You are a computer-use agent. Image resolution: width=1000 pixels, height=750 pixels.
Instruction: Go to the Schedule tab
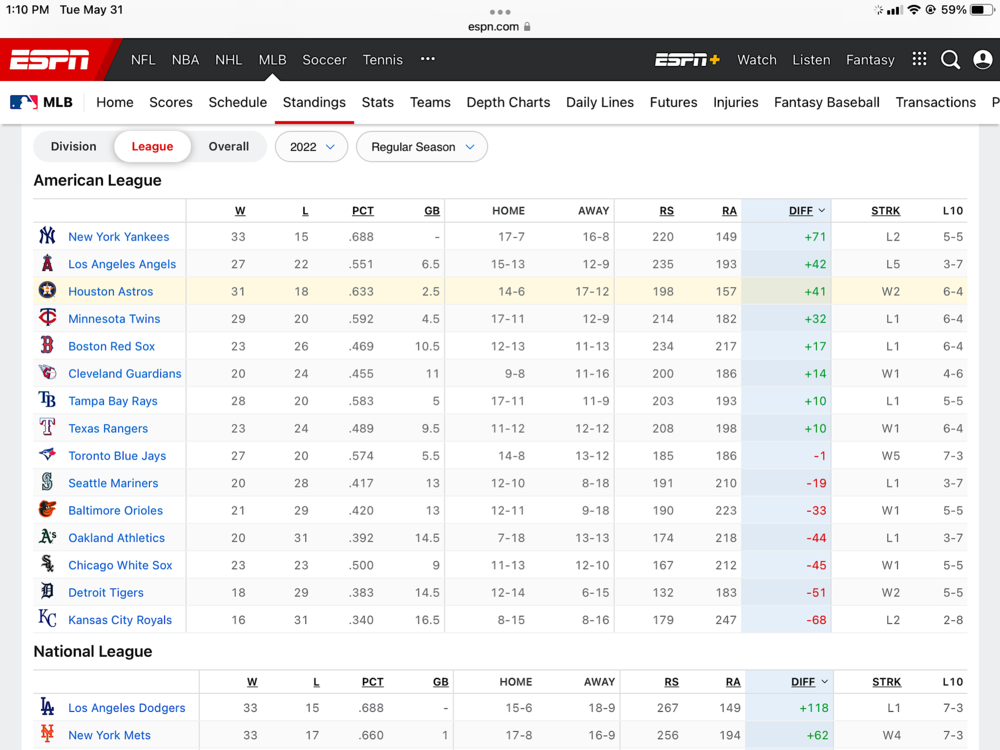coord(237,102)
